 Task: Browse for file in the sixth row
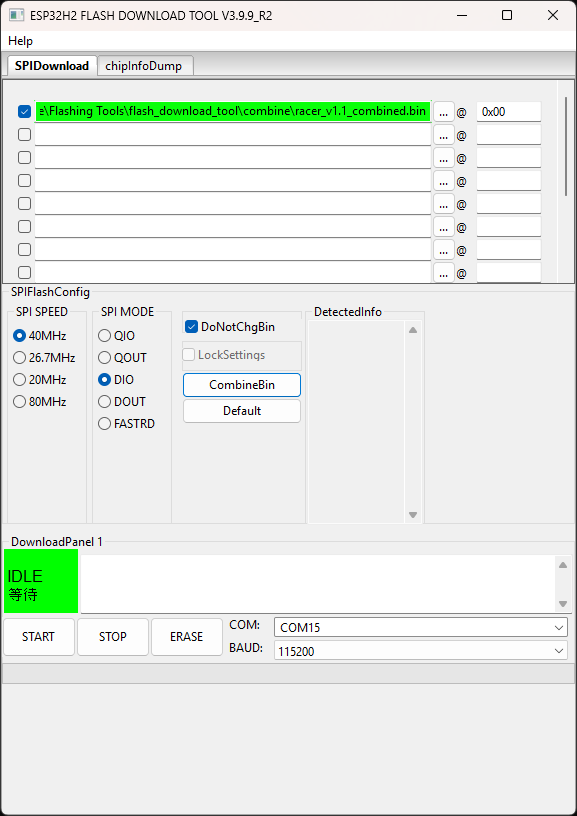444,226
